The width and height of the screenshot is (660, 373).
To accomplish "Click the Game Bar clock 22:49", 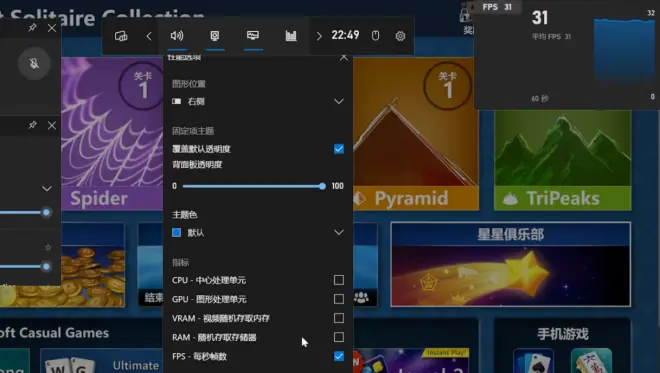I will click(x=345, y=35).
